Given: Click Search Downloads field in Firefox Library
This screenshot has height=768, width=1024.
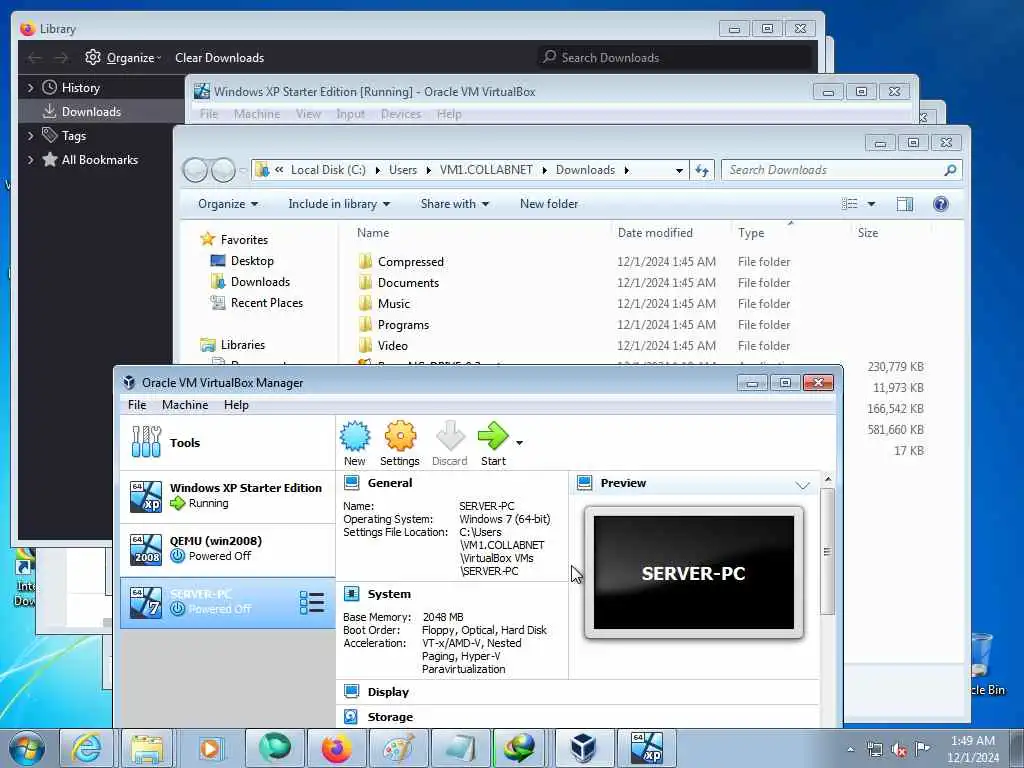Looking at the screenshot, I should pos(675,57).
